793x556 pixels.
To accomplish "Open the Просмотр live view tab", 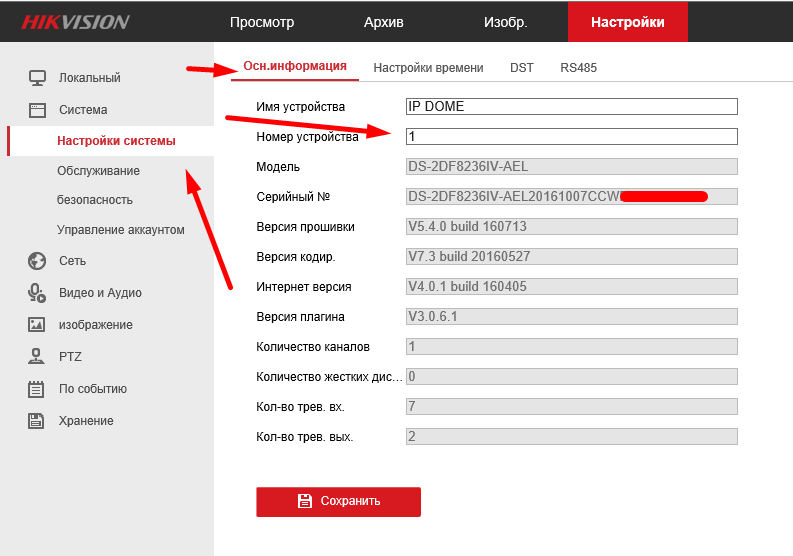I will click(262, 22).
